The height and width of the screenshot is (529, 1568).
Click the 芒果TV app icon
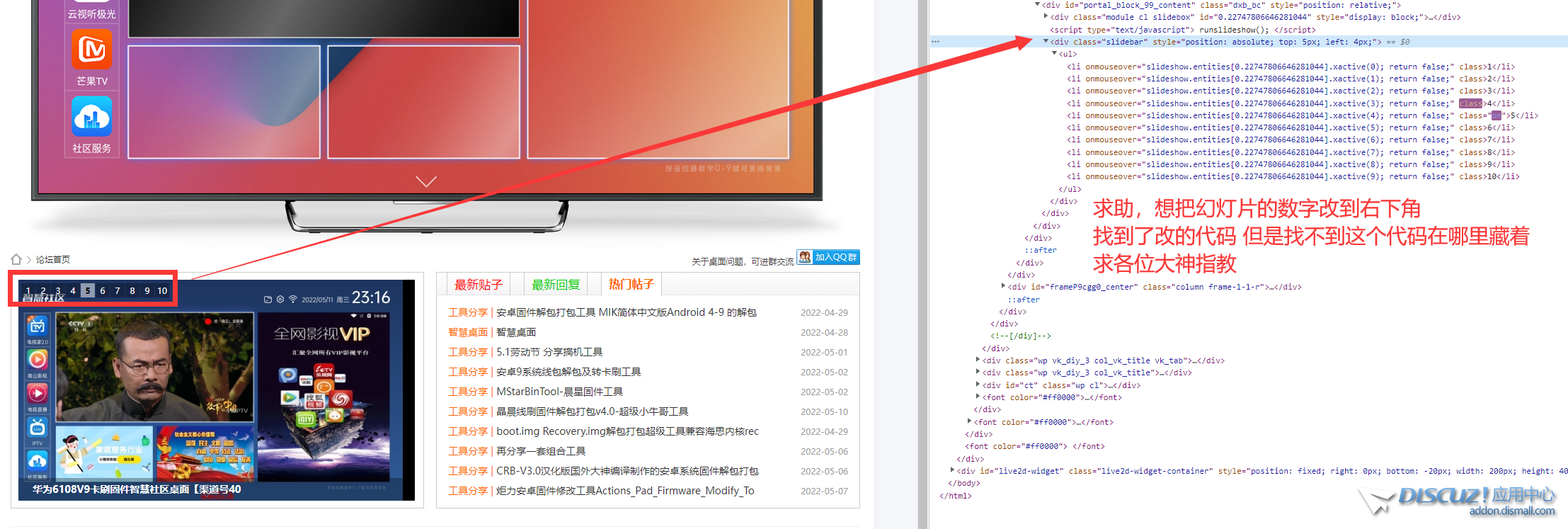point(92,50)
